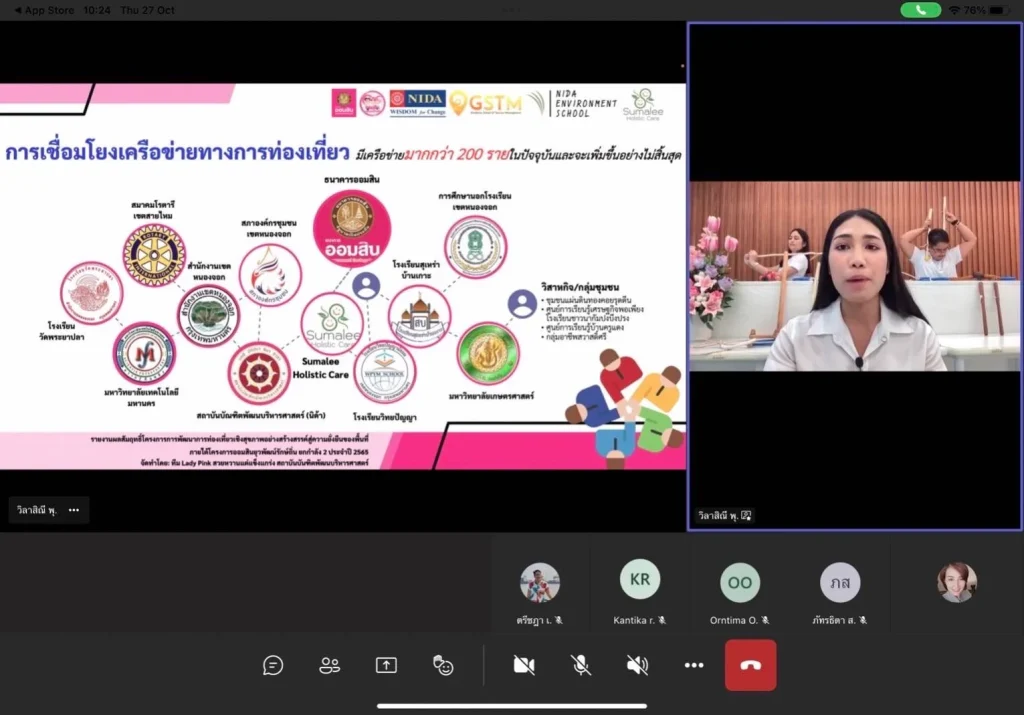
Task: Open the meeting chat panel
Action: click(273, 665)
